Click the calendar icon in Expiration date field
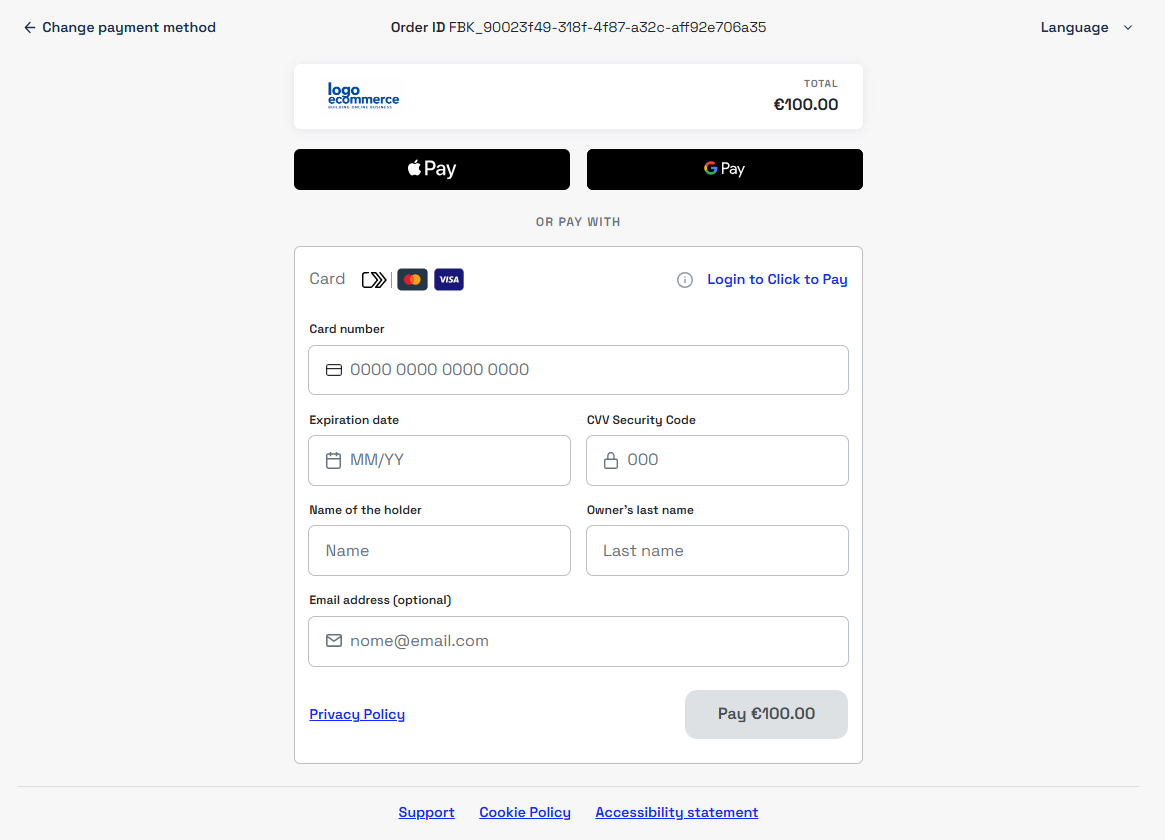 (334, 460)
